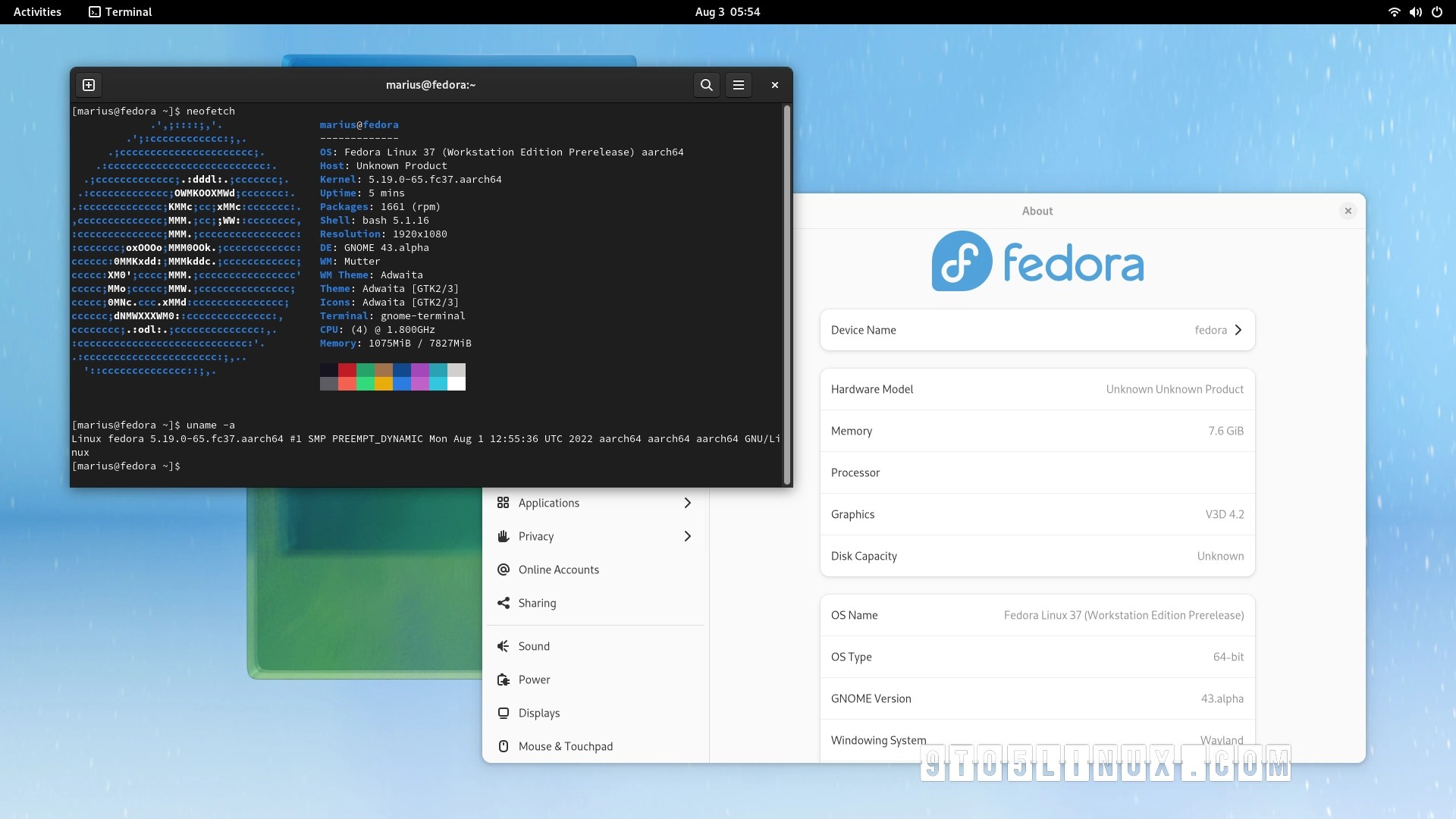Viewport: 1456px width, 819px height.
Task: Select Power in settings sidebar
Action: (534, 679)
